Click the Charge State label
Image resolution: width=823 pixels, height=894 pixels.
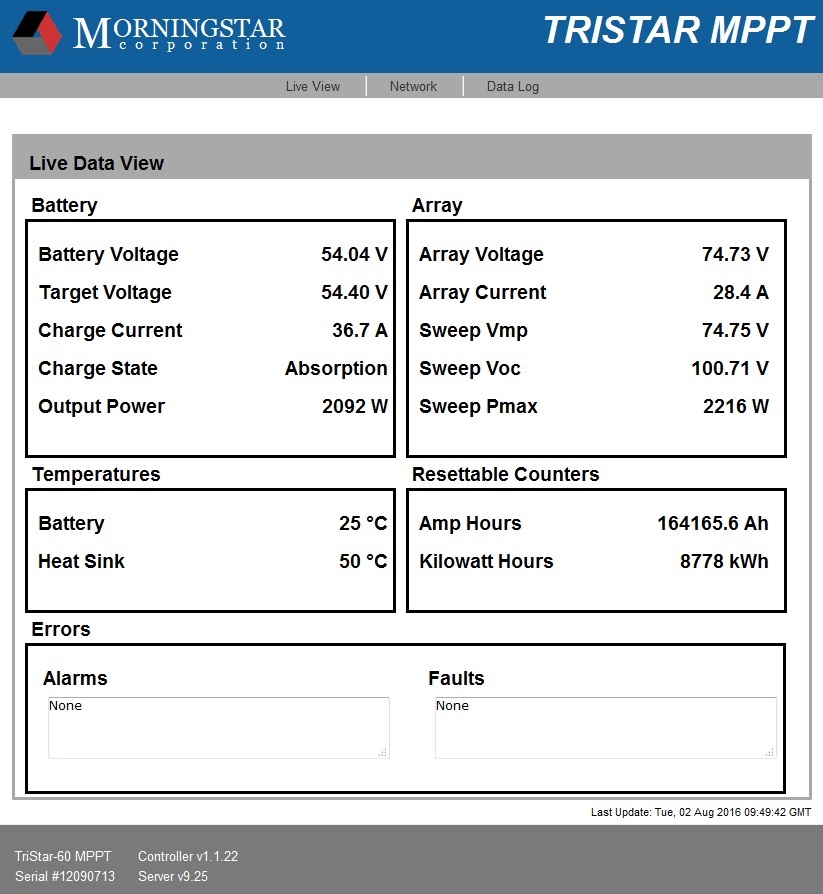98,368
